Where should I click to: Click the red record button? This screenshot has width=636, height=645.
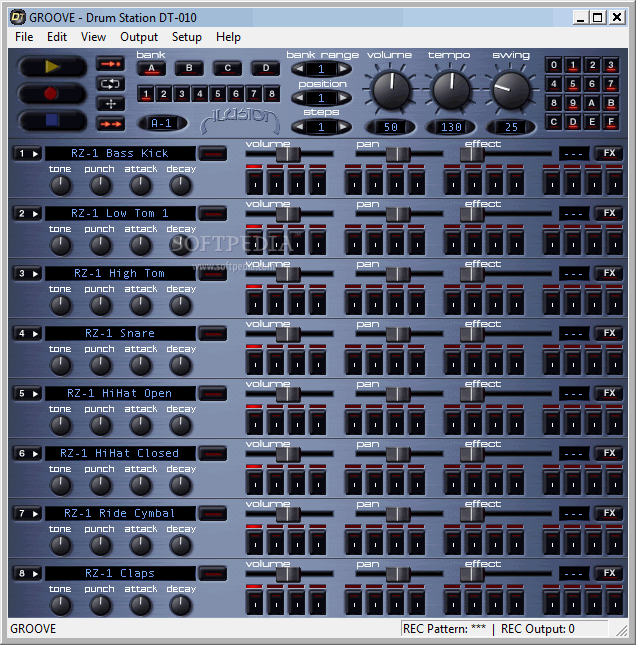tap(52, 93)
